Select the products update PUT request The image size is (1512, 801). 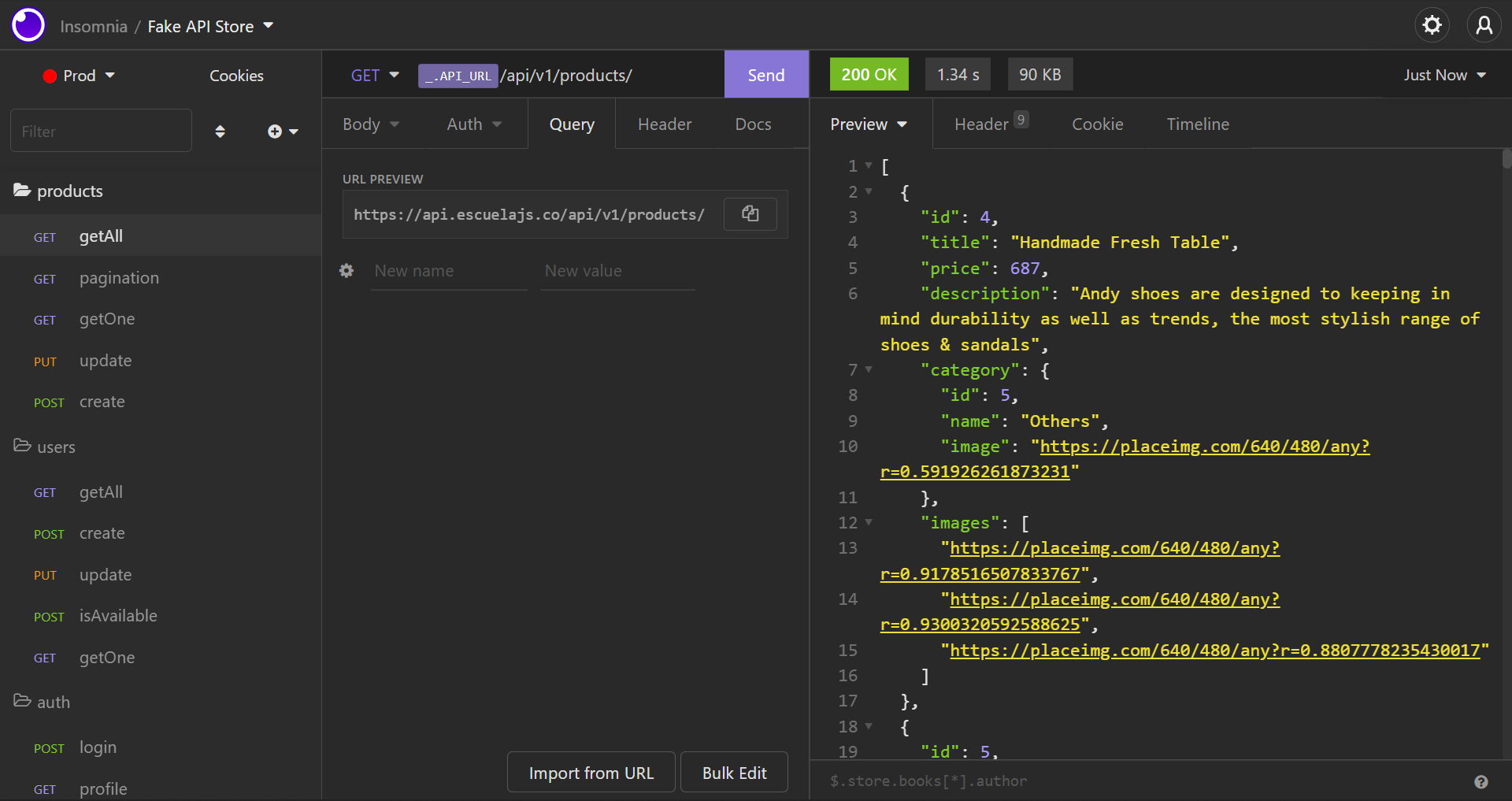pos(161,360)
